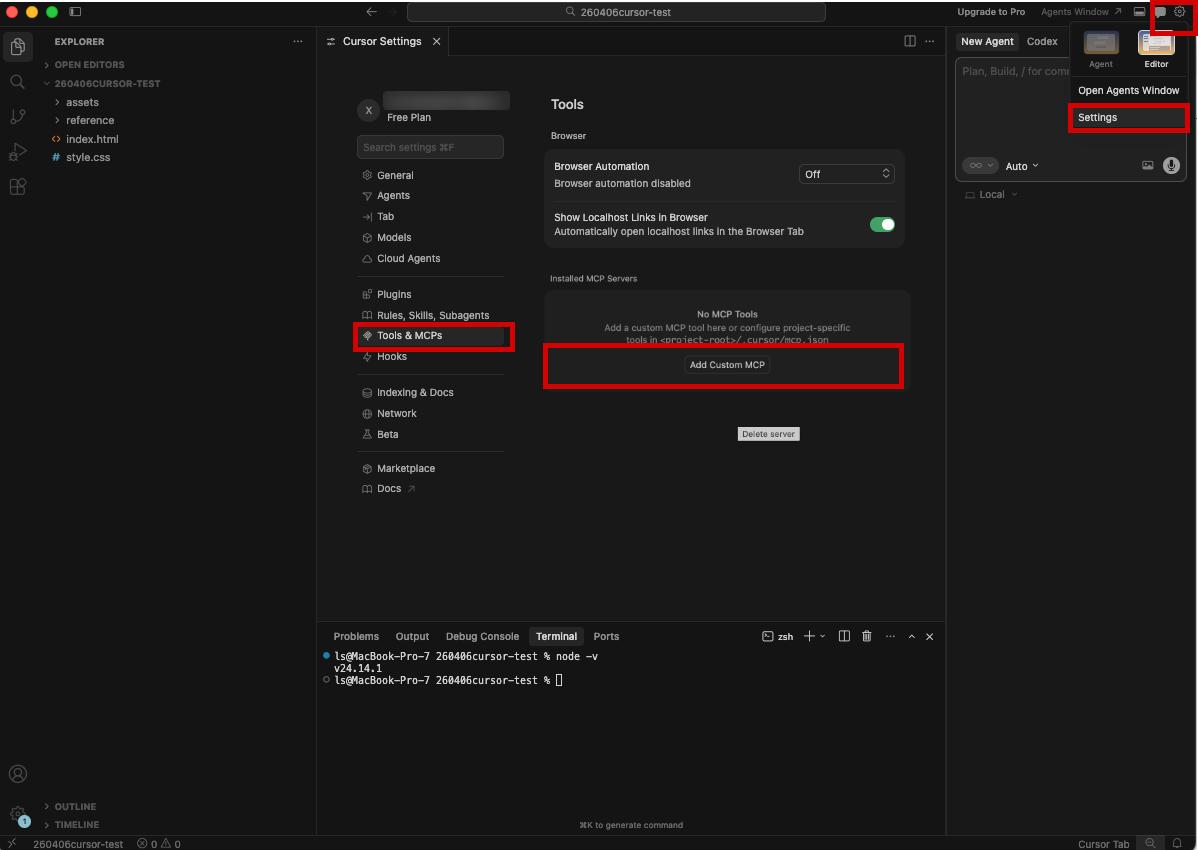Screen dimensions: 1198x850
Task: Click the zoom icon in status bar
Action: click(x=1150, y=843)
